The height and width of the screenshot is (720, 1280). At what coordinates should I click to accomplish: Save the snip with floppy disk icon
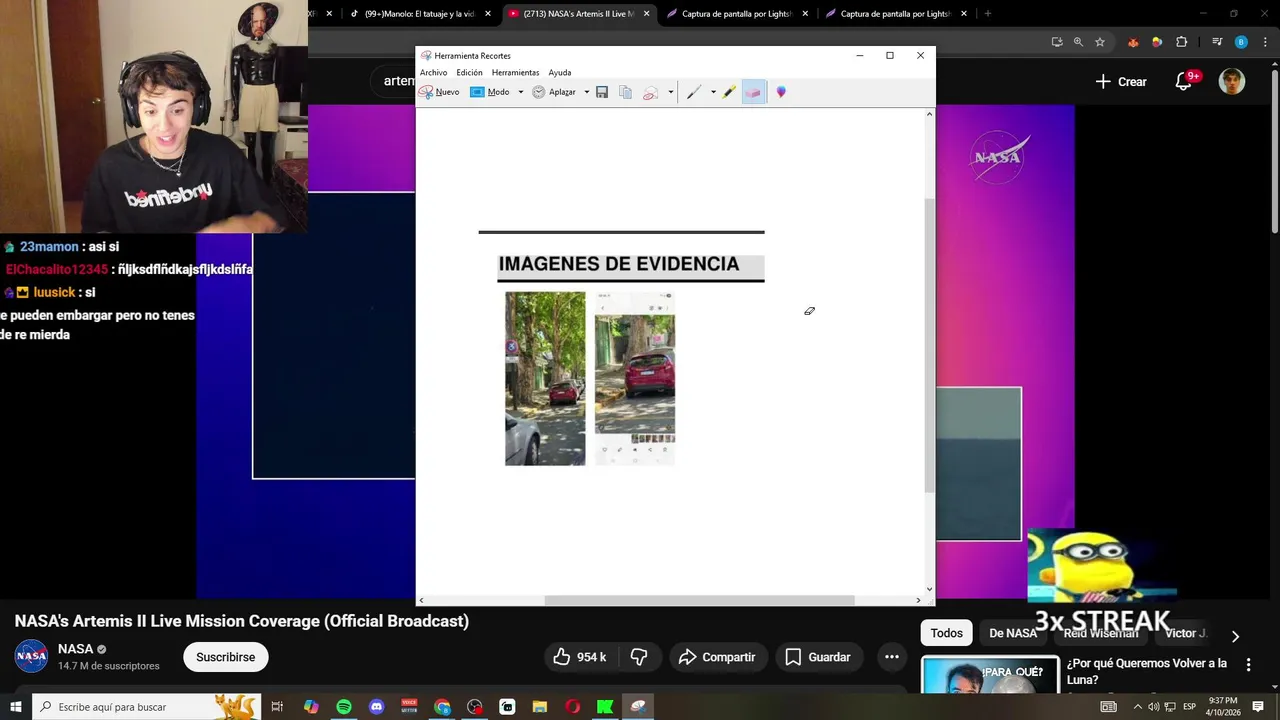pyautogui.click(x=602, y=92)
